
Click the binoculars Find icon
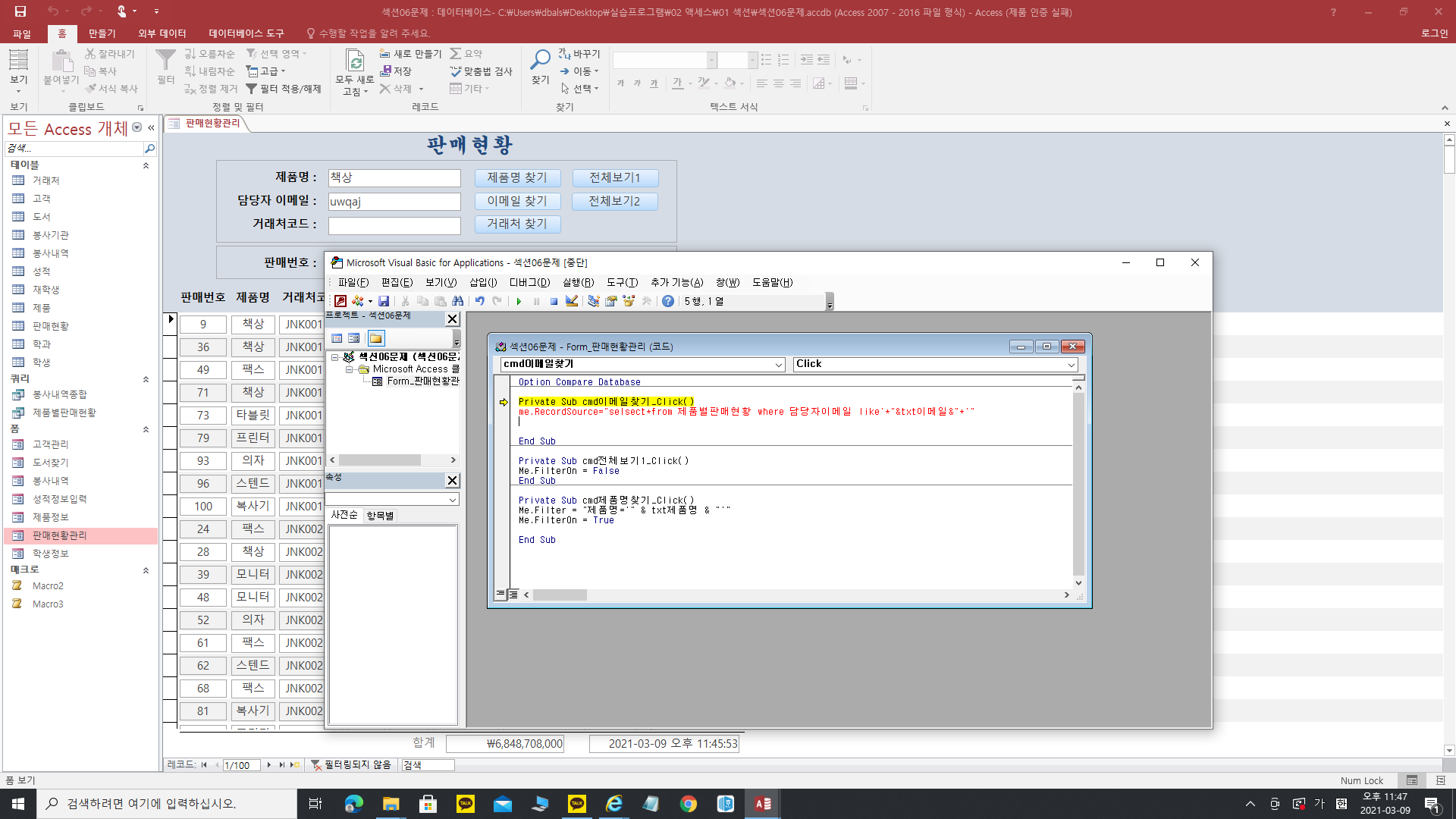pyautogui.click(x=457, y=301)
